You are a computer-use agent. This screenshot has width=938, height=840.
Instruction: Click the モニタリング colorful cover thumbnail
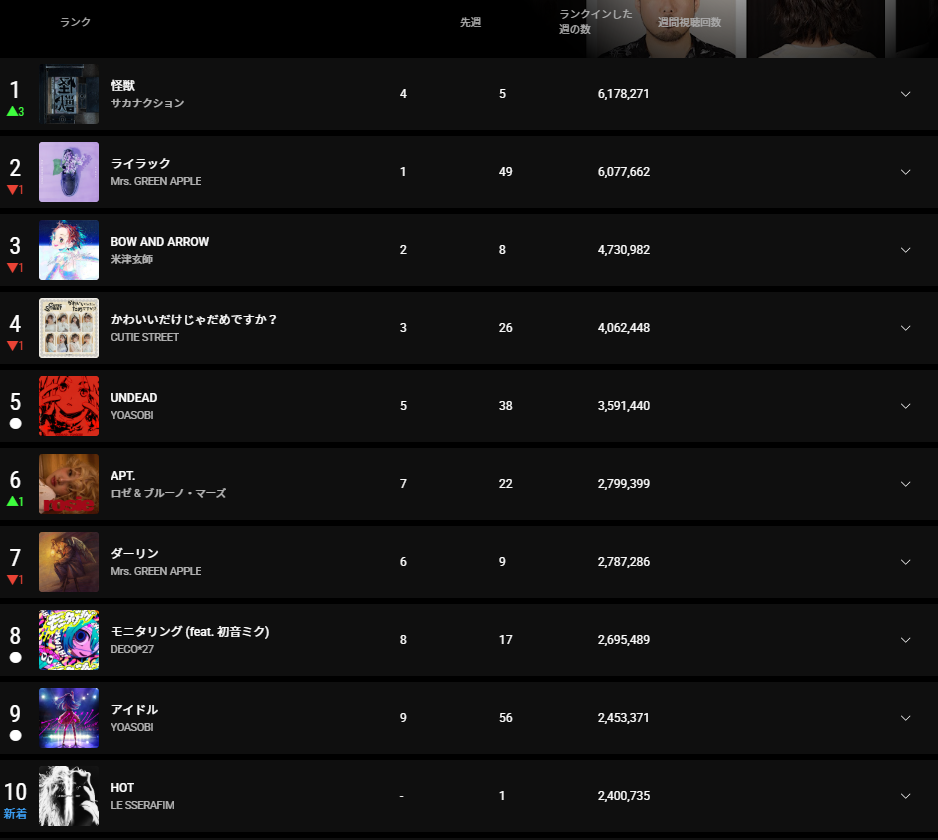pyautogui.click(x=69, y=640)
